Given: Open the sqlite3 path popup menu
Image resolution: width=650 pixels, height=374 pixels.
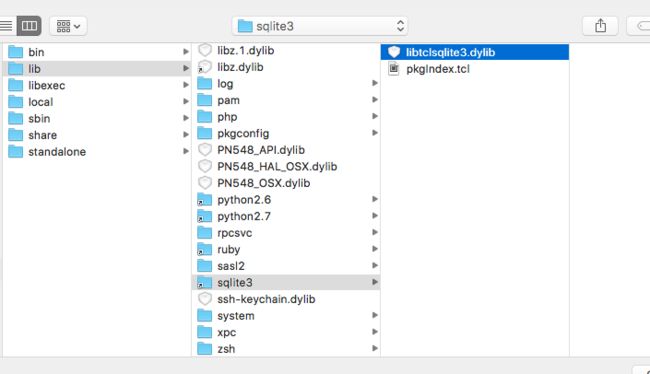Looking at the screenshot, I should (x=320, y=26).
